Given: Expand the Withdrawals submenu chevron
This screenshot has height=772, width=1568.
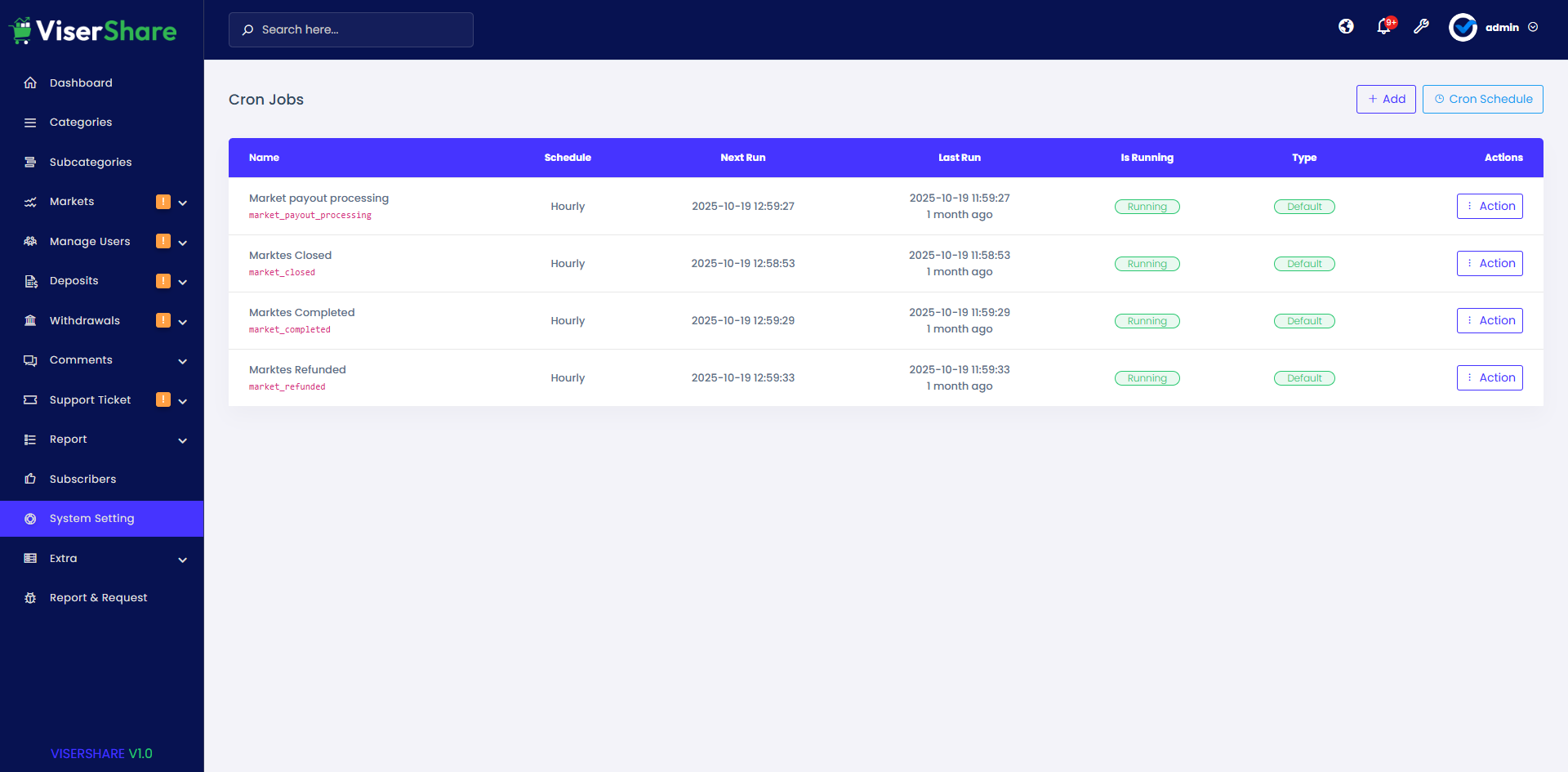Looking at the screenshot, I should (x=183, y=322).
